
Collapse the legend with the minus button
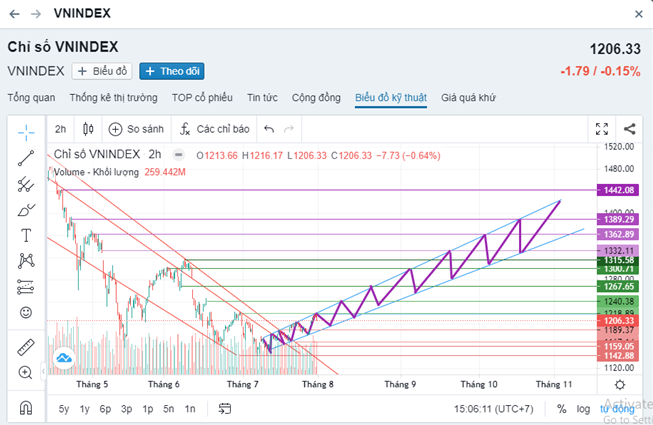(179, 155)
